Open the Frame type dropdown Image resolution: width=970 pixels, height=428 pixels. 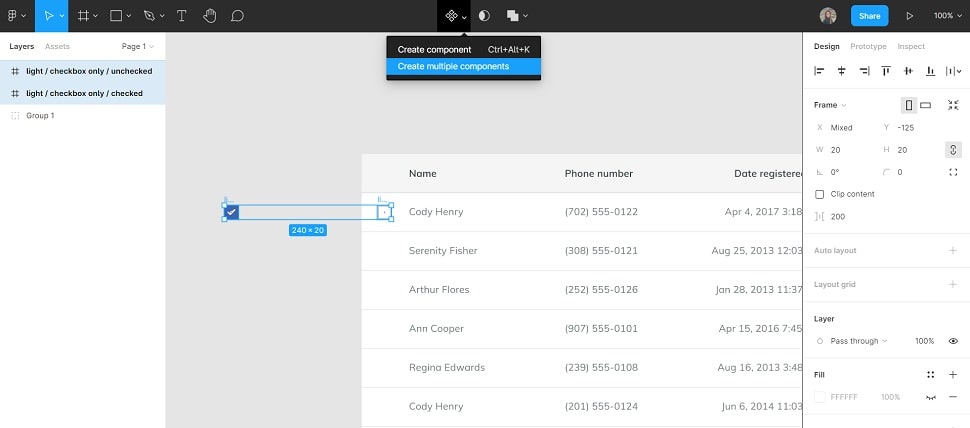click(830, 105)
